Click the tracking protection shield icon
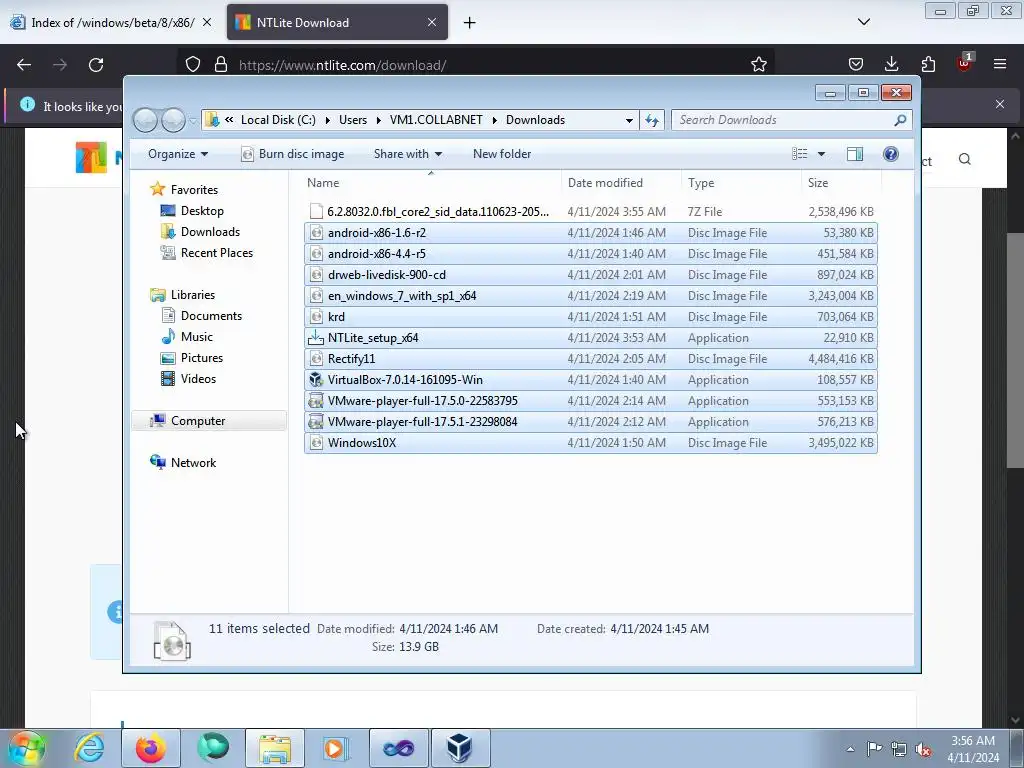Image resolution: width=1024 pixels, height=768 pixels. (193, 65)
